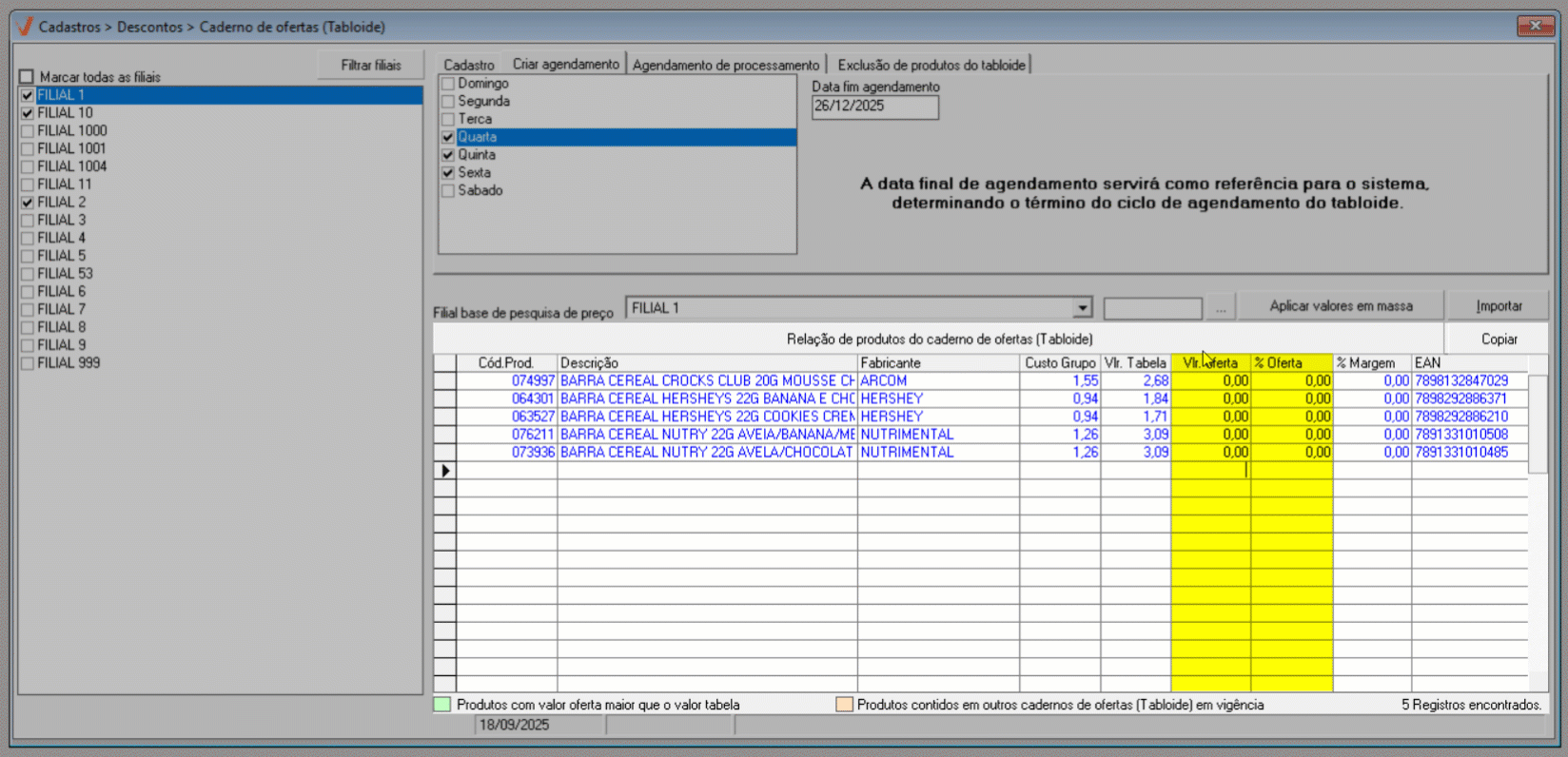Click the current row arrow indicator
Image resolution: width=1568 pixels, height=757 pixels.
point(445,471)
